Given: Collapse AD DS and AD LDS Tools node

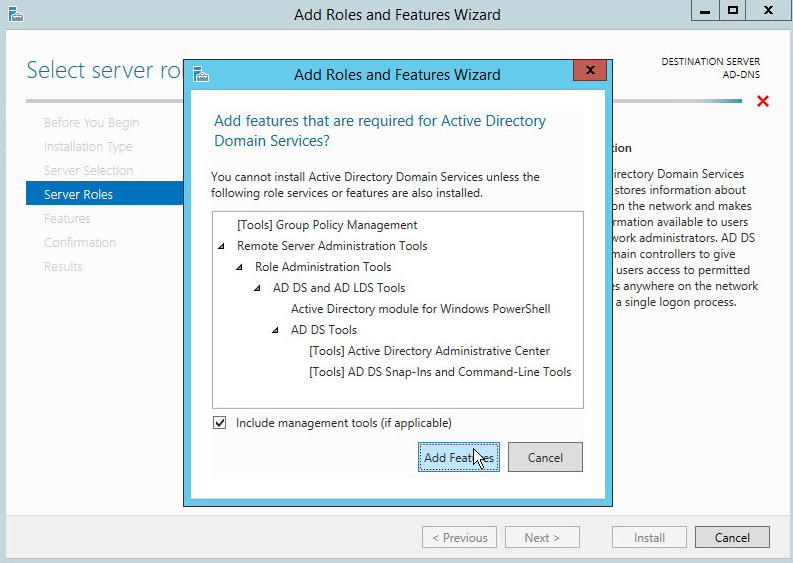Looking at the screenshot, I should (x=258, y=288).
